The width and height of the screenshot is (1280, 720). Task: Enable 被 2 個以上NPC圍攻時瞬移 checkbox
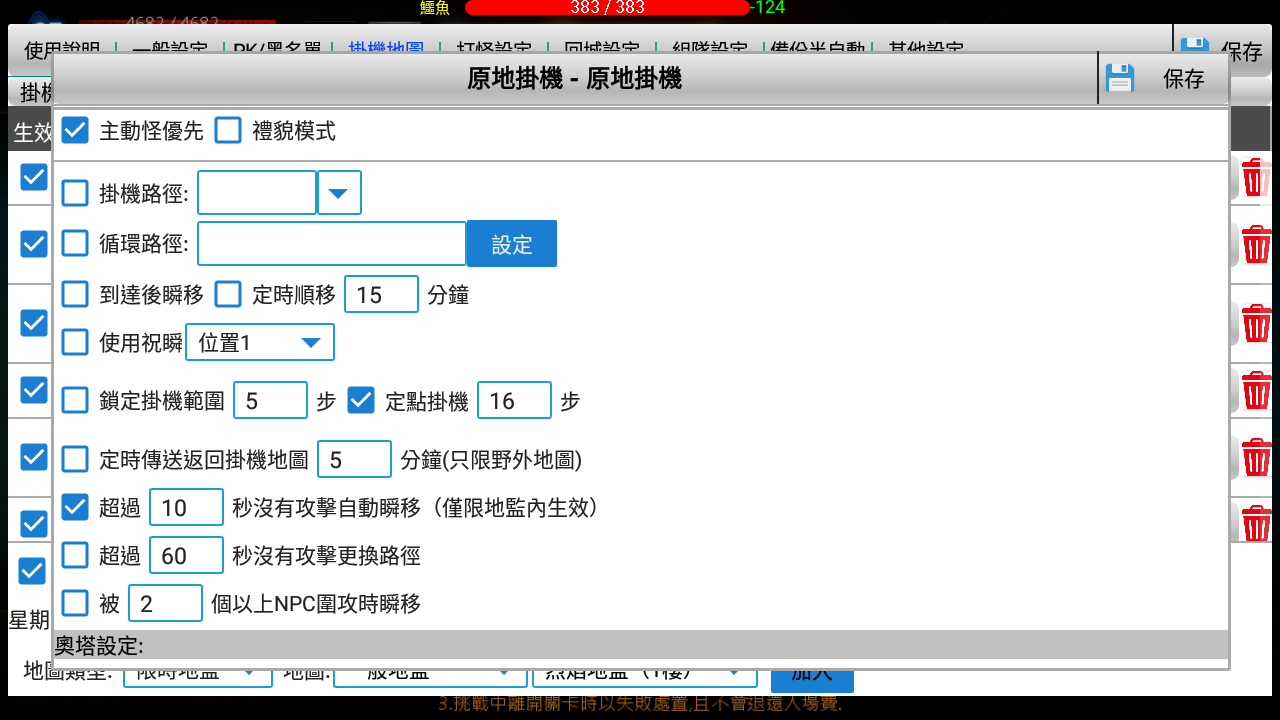[76, 603]
